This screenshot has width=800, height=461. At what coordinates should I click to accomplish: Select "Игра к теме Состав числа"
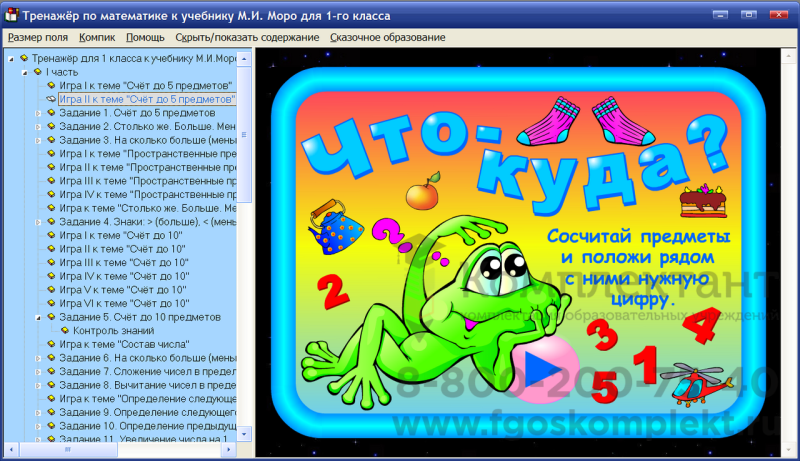tap(124, 344)
